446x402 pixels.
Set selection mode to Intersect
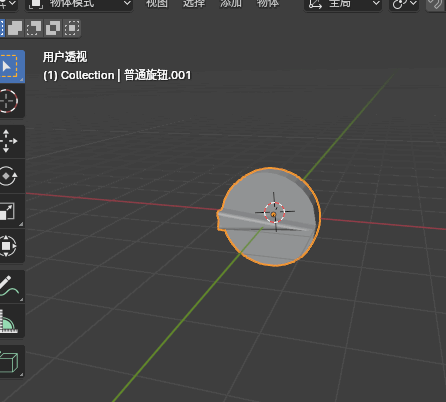click(72, 28)
